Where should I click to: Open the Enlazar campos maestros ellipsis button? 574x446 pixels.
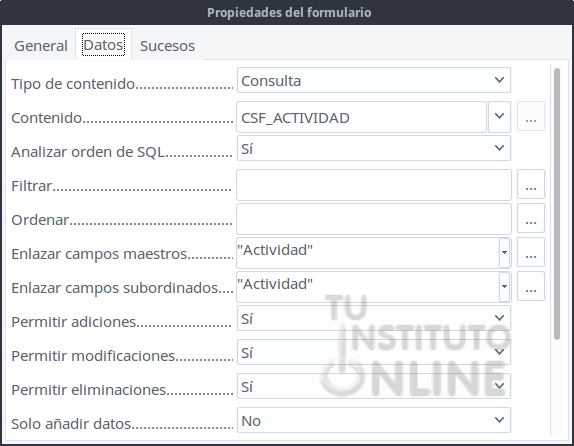tap(530, 252)
